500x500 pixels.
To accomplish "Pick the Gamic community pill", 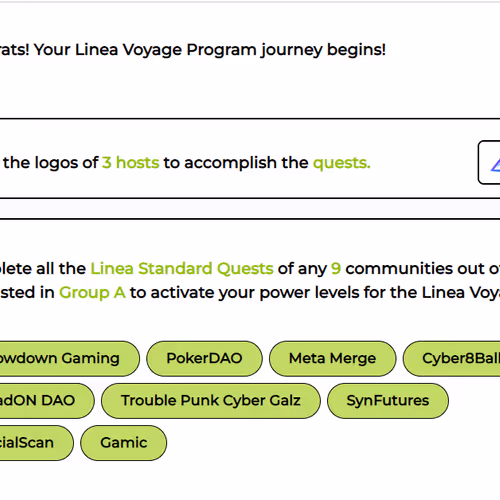I will (x=124, y=443).
